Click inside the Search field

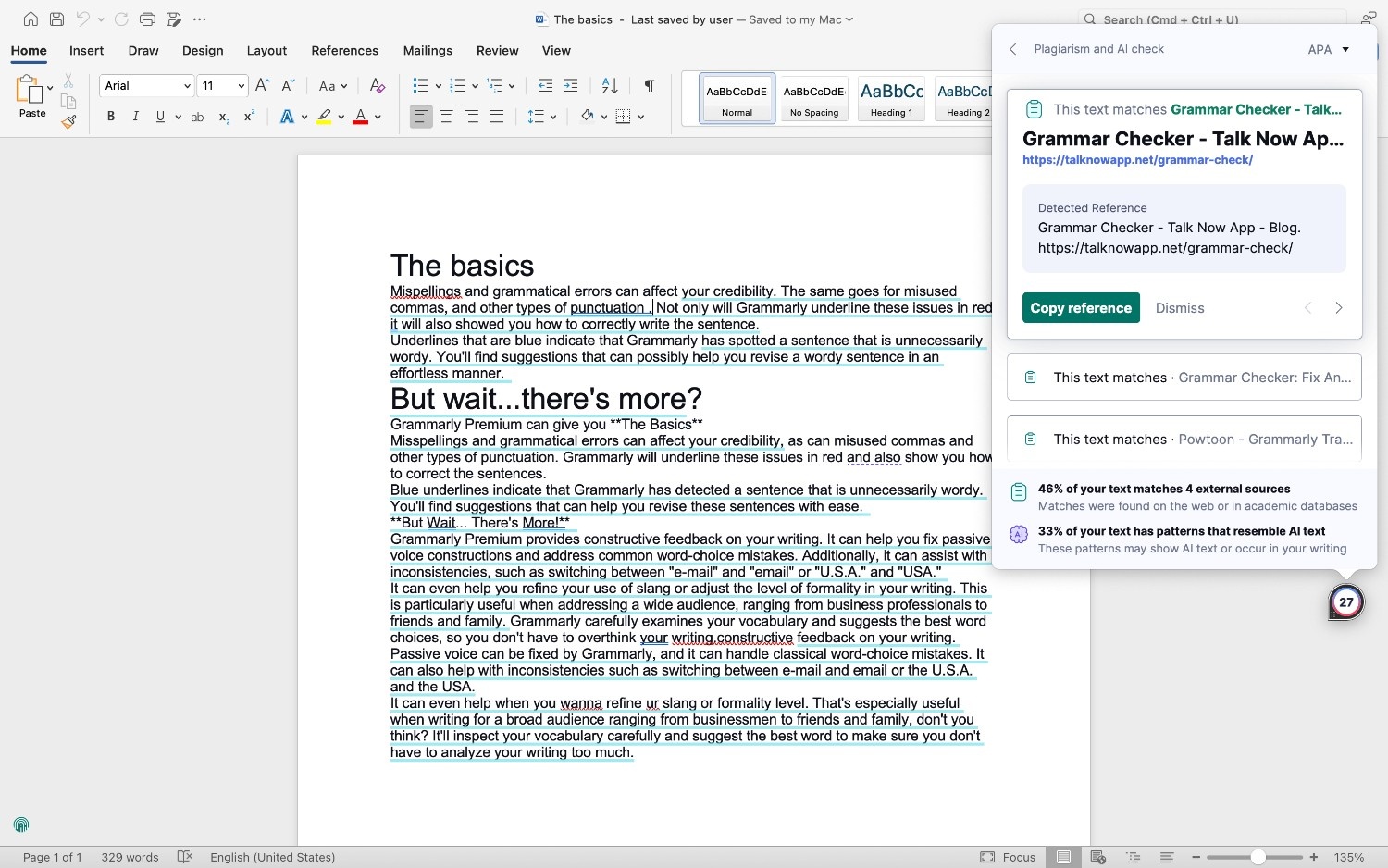[x=1166, y=19]
